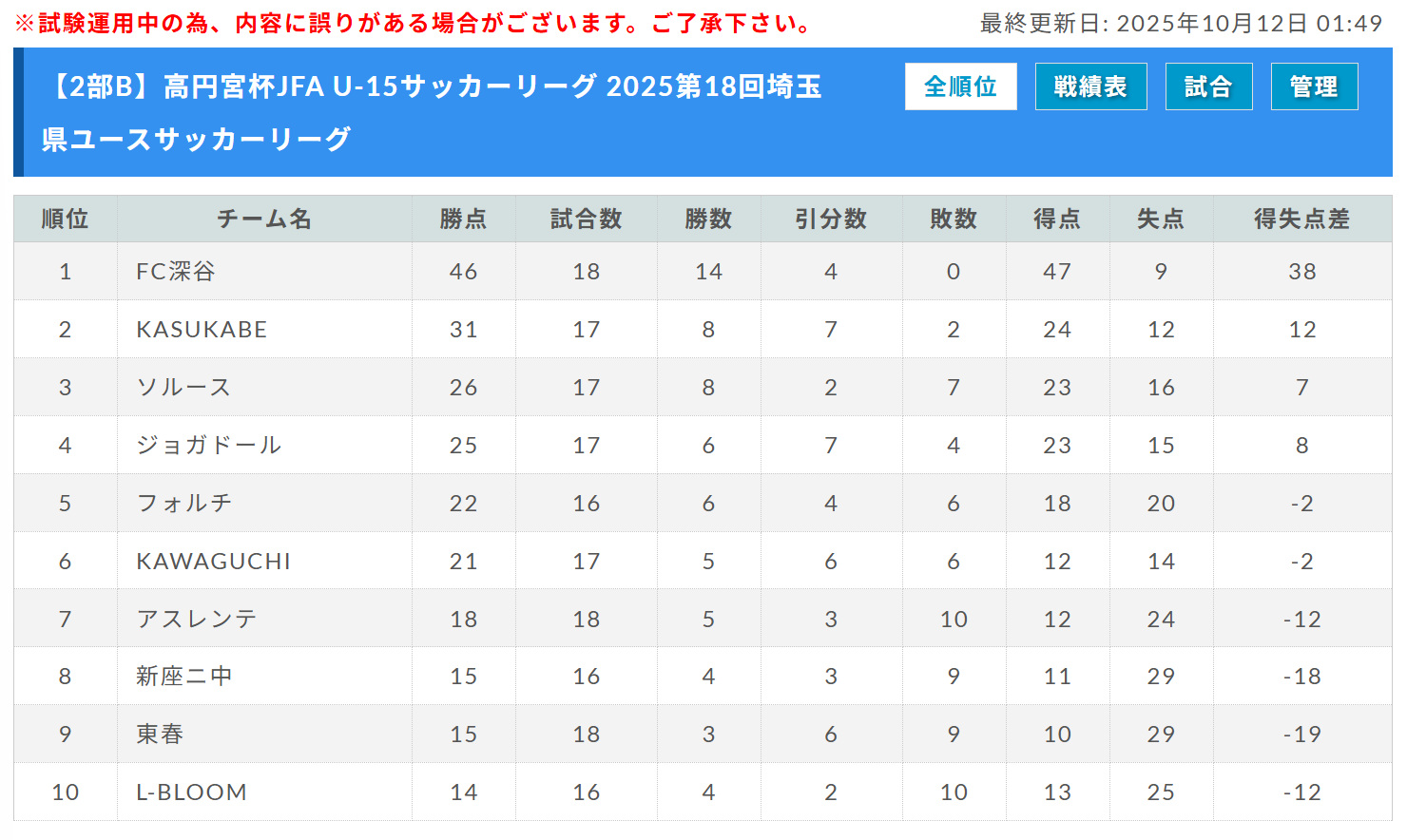Screen dimensions: 1407x840
Task: Click the 管理 management button
Action: coord(1314,86)
